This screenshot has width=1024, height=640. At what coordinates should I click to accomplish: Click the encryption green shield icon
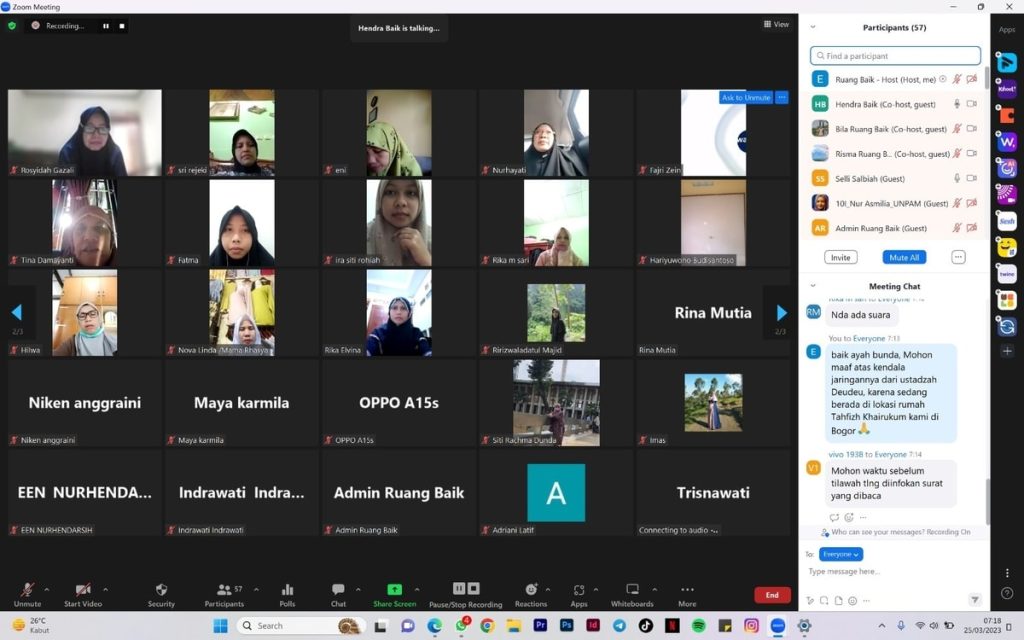(x=12, y=25)
